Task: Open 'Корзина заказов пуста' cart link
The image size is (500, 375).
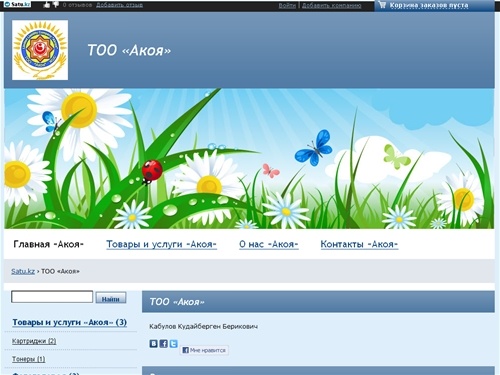Action: pos(429,5)
